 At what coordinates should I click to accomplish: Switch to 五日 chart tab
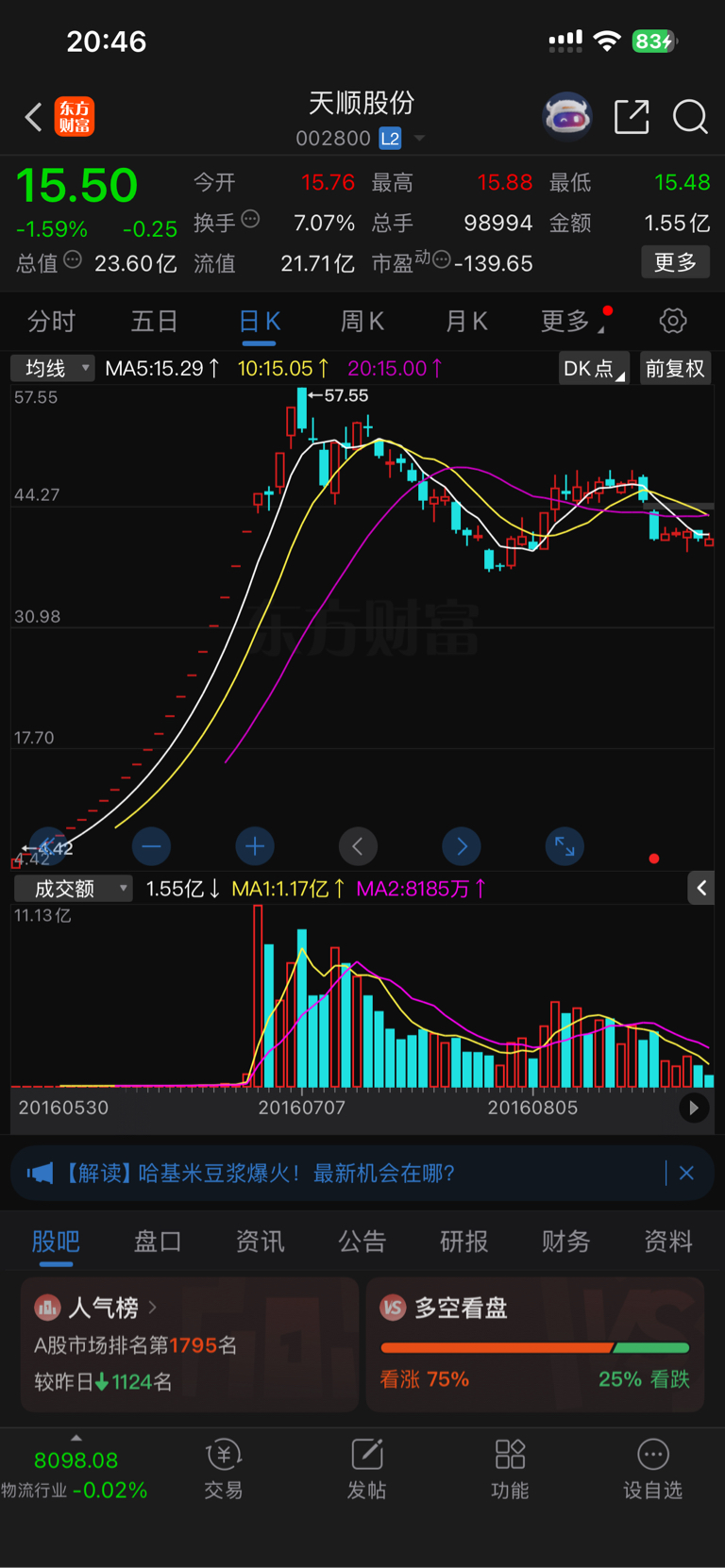pyautogui.click(x=155, y=322)
